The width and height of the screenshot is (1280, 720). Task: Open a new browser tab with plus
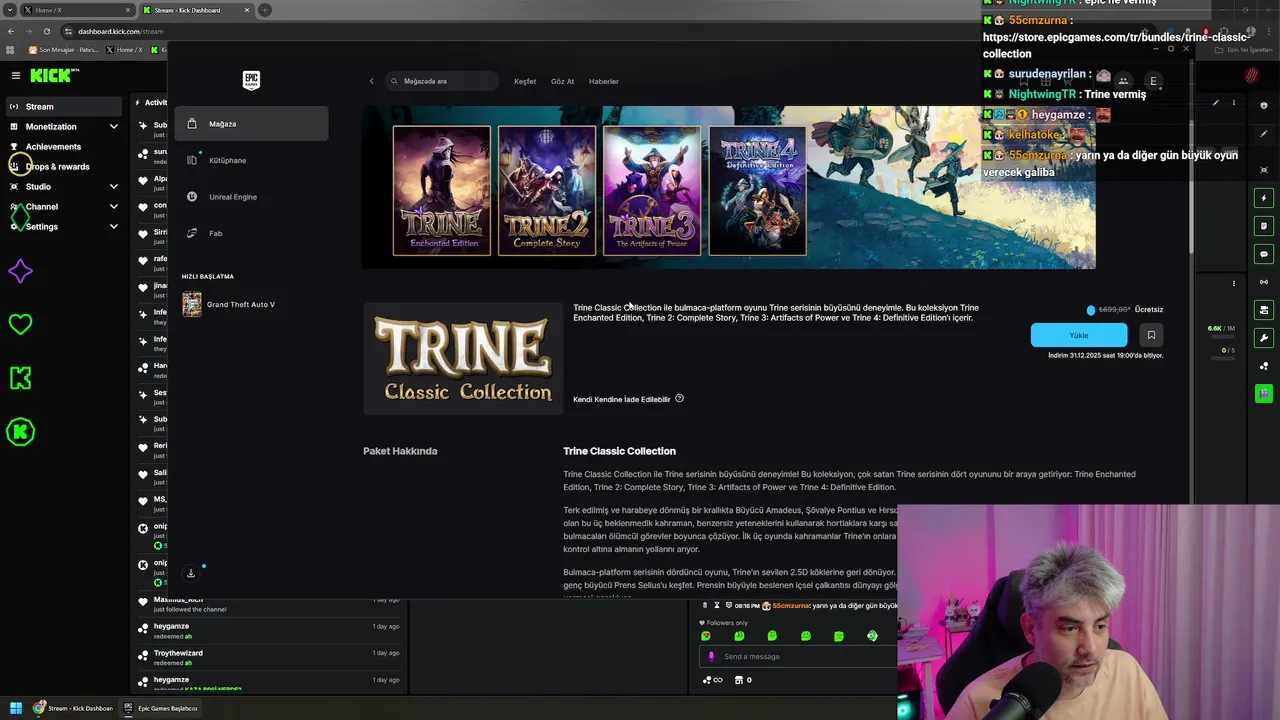[x=265, y=10]
